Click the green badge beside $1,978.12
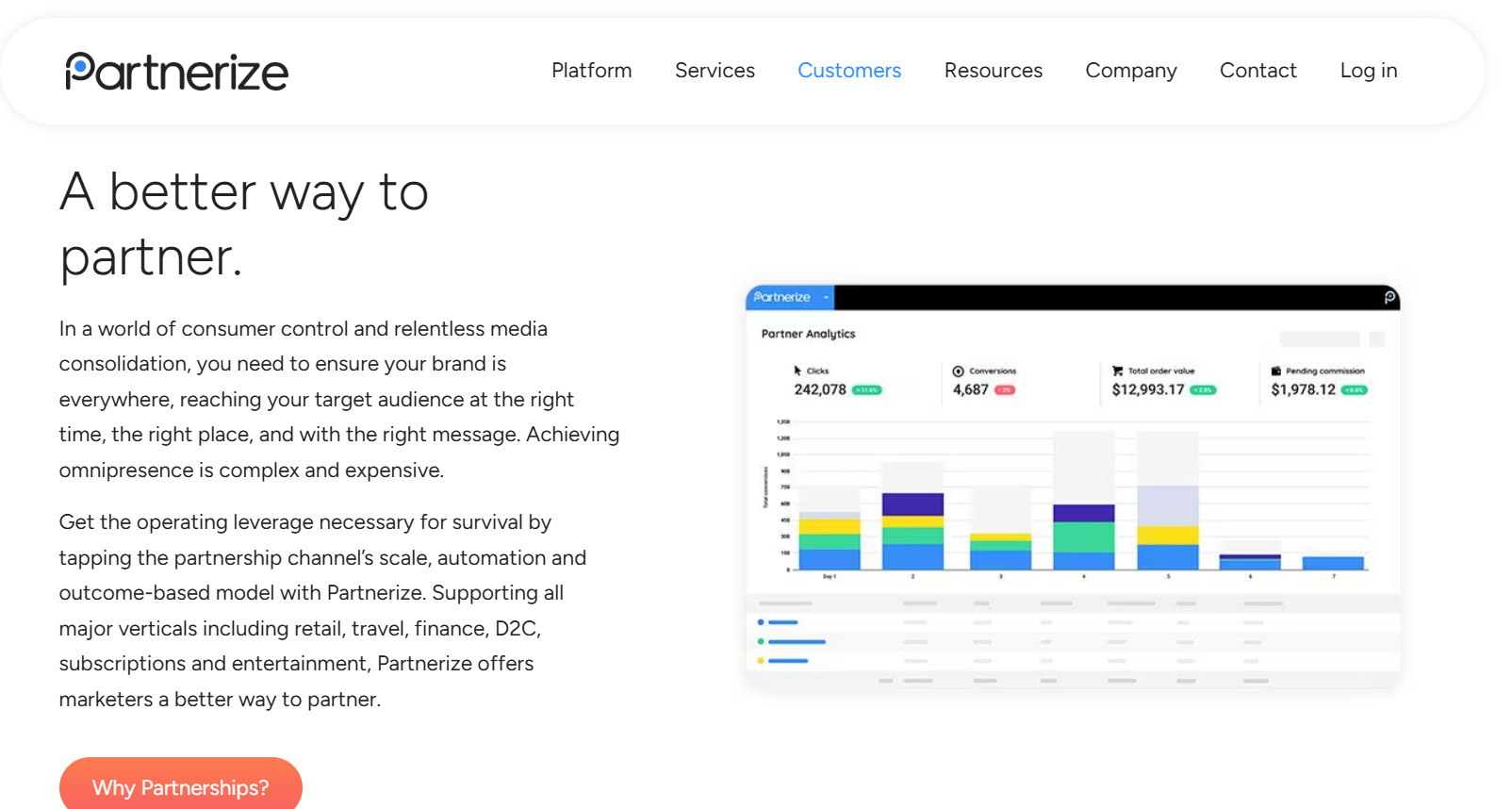The width and height of the screenshot is (1512, 809). [x=1355, y=389]
